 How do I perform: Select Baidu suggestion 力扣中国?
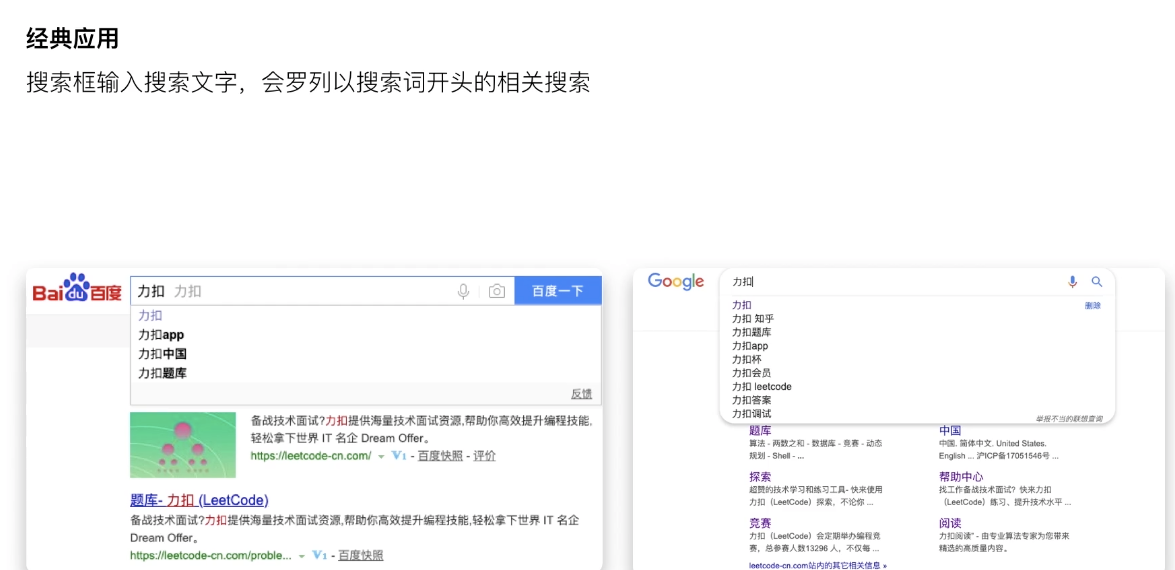(x=162, y=354)
